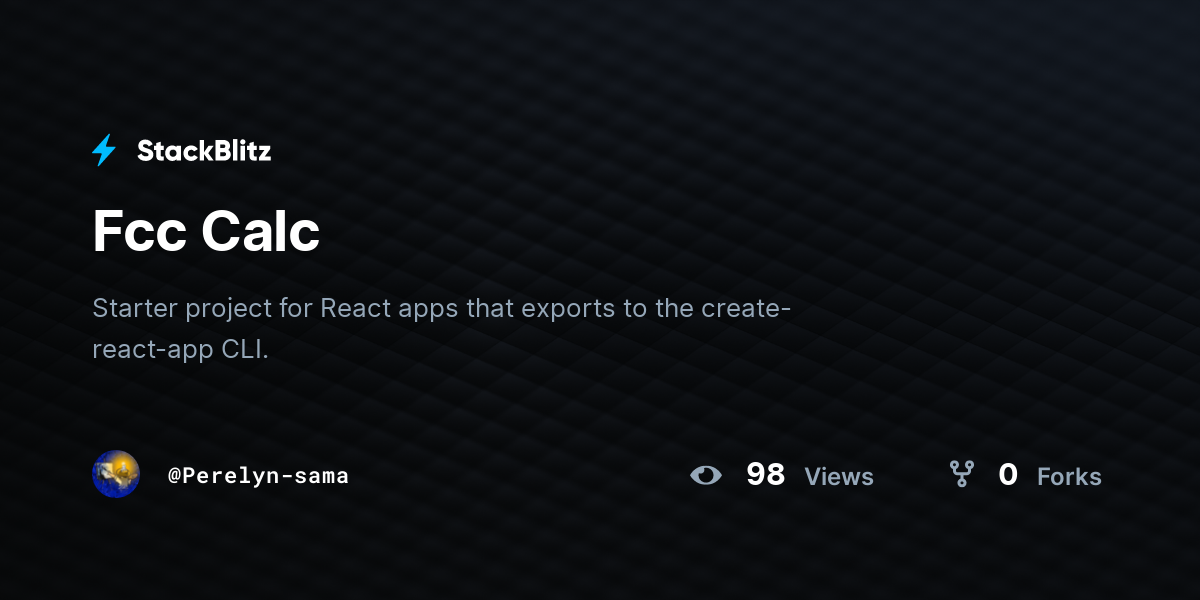Click the react-app CLI. second description line
Viewport: 1200px width, 600px height.
coord(181,350)
